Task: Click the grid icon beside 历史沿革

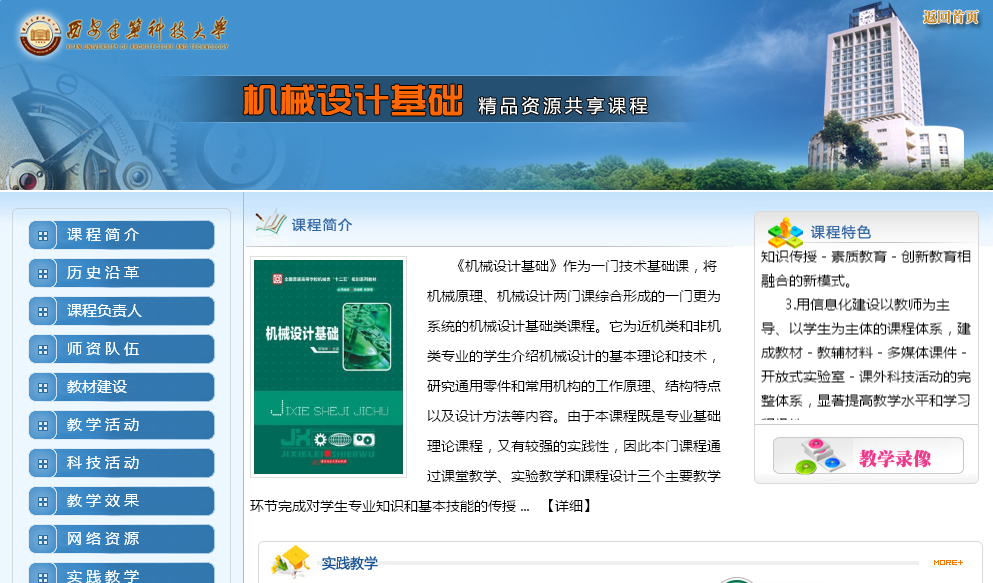Action: coord(43,274)
